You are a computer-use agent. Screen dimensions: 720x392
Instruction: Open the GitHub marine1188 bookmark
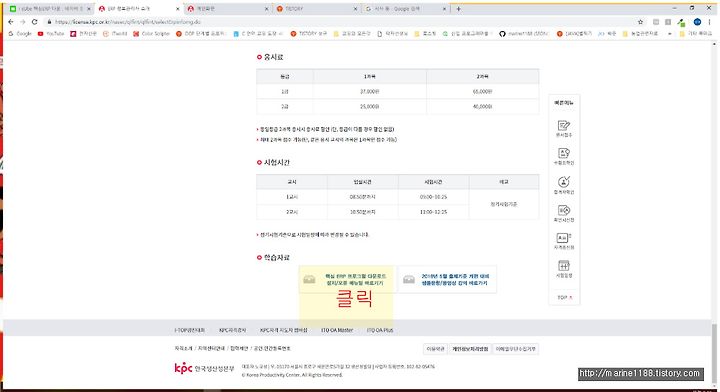click(524, 34)
